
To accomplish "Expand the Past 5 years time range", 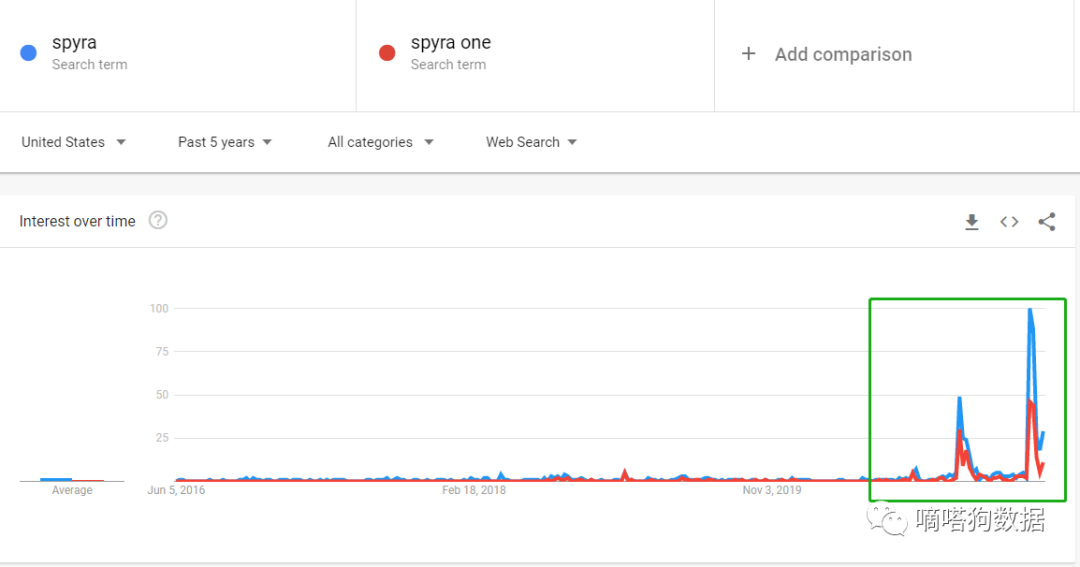I will point(225,142).
